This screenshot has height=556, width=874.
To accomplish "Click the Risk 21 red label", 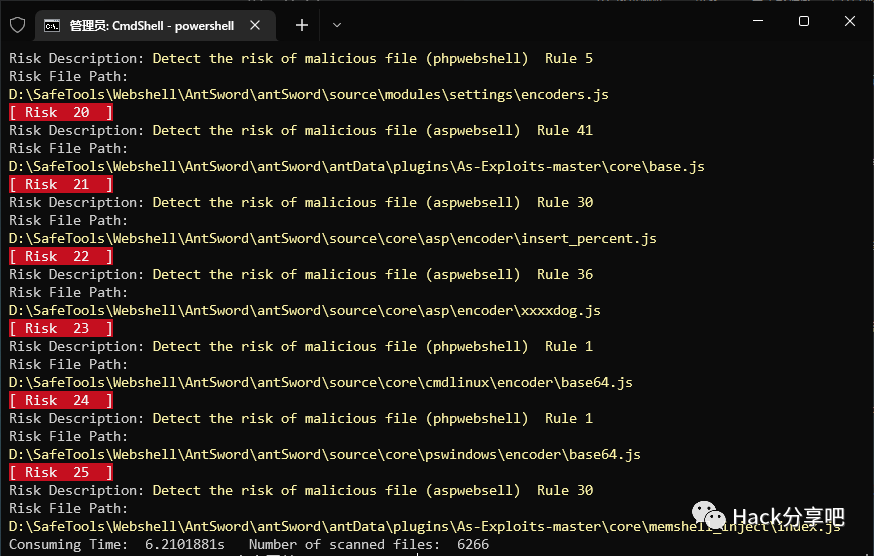I will pyautogui.click(x=61, y=185).
